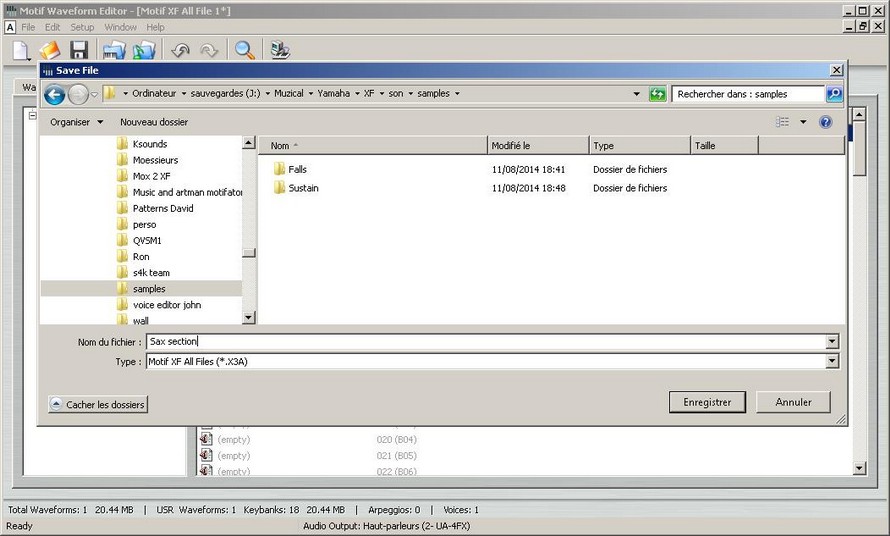The height and width of the screenshot is (536, 890).
Task: Click the green refresh icon in address bar
Action: [657, 94]
